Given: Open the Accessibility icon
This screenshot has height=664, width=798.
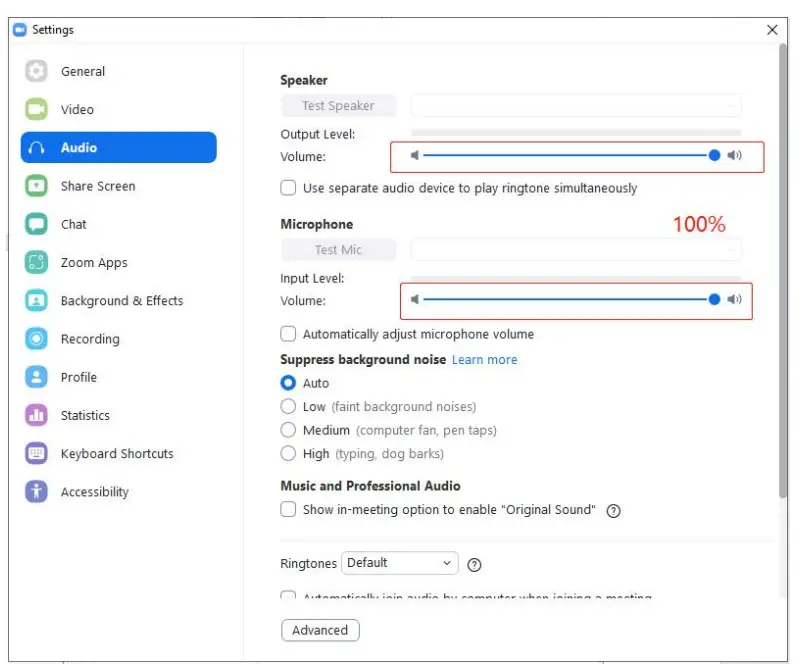Looking at the screenshot, I should point(37,492).
